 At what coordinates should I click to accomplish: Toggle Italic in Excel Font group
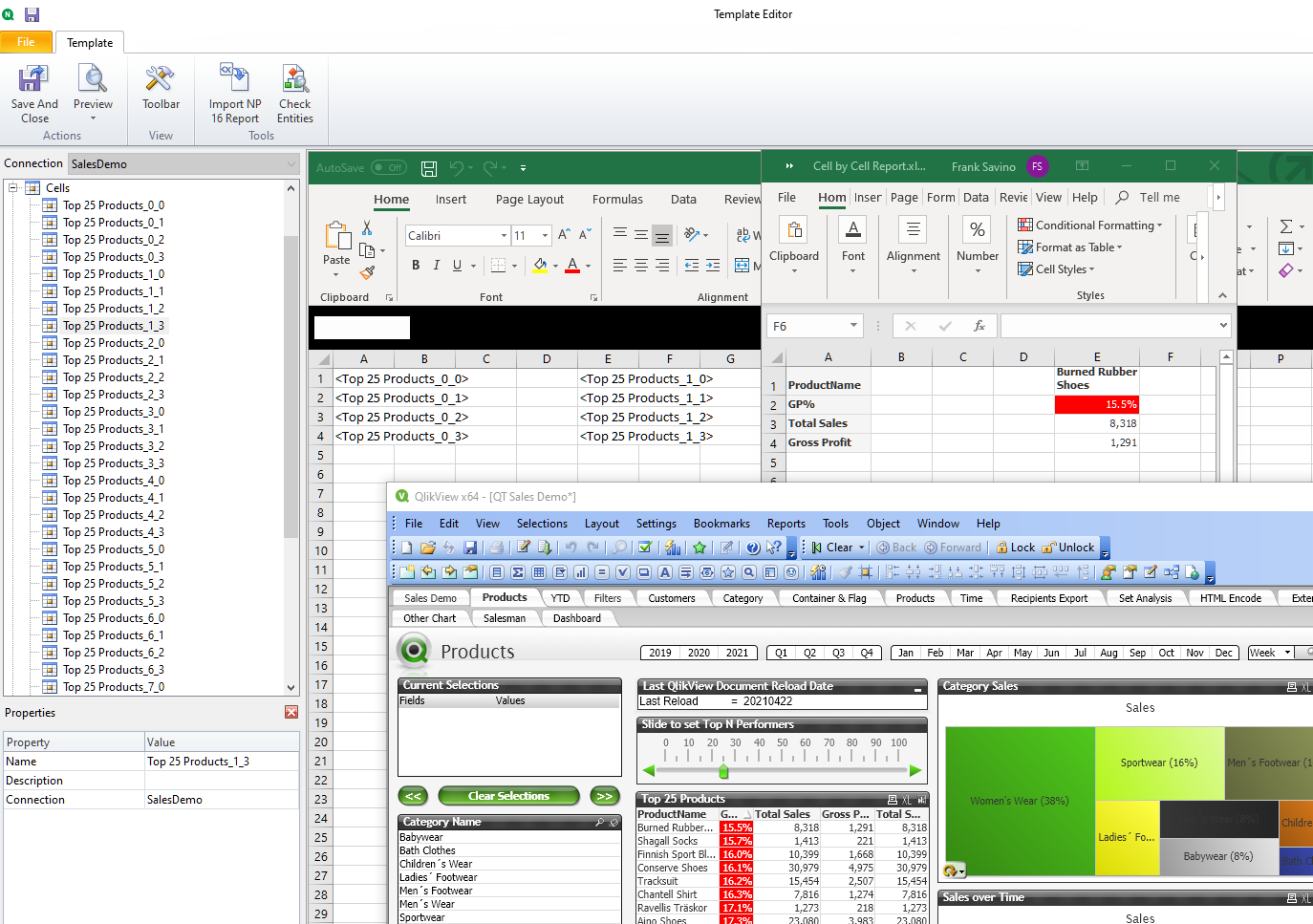437,266
